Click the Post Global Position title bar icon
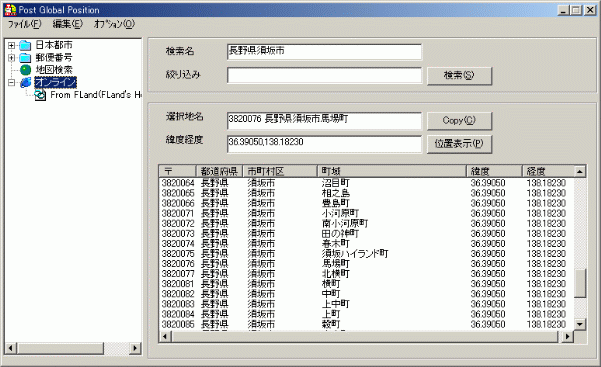The image size is (601, 367). tap(10, 10)
